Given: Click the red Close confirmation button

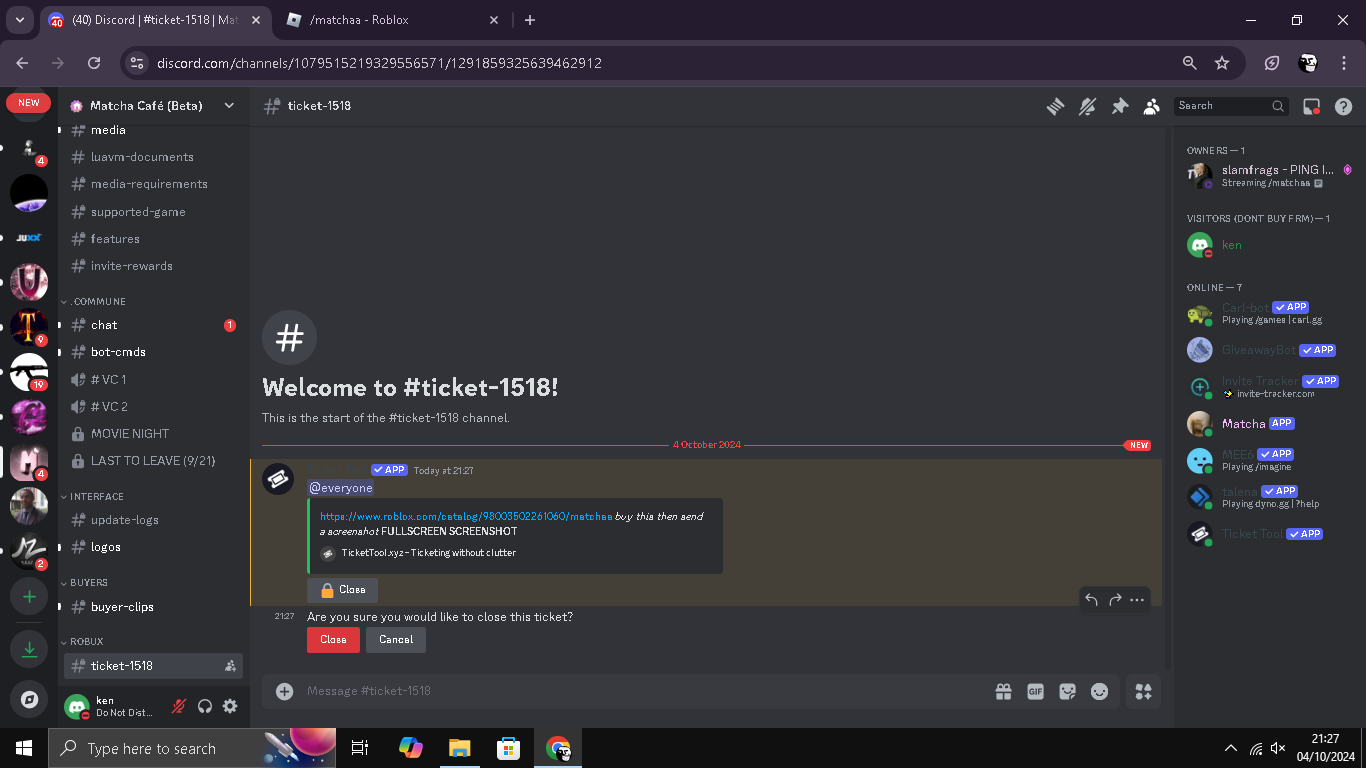Looking at the screenshot, I should pyautogui.click(x=333, y=640).
